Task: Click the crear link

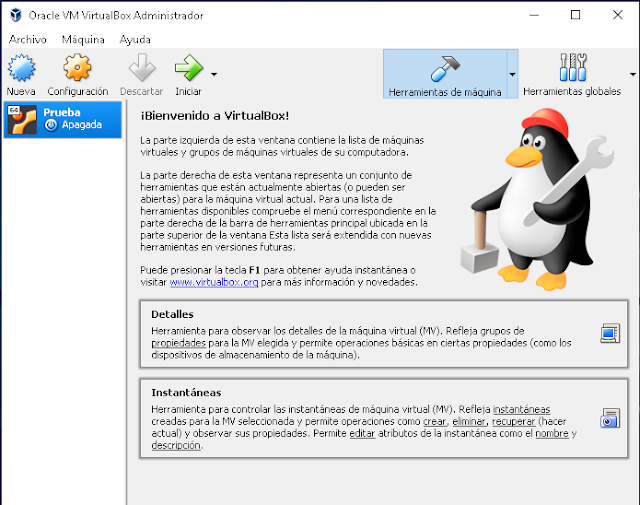Action: (x=435, y=421)
